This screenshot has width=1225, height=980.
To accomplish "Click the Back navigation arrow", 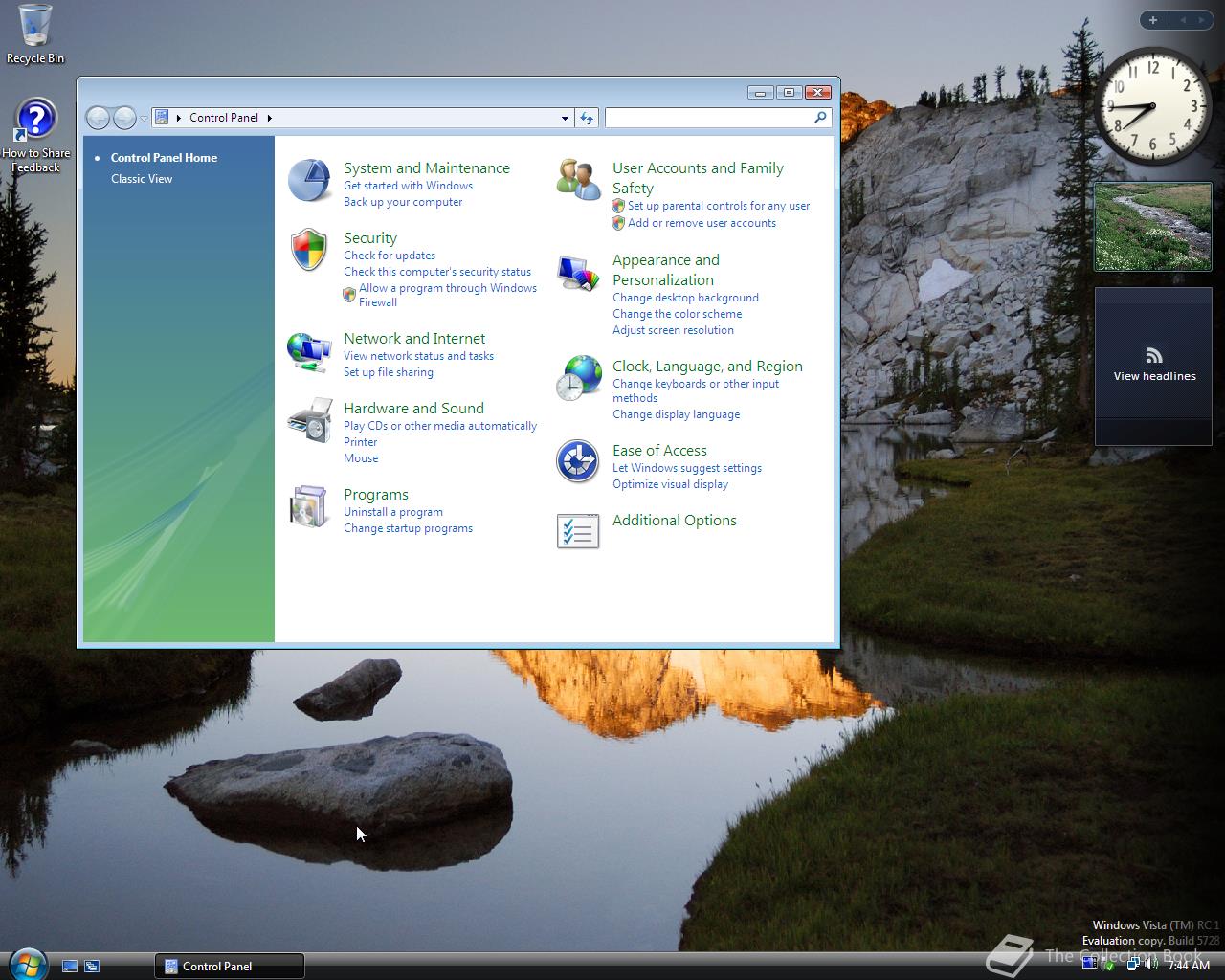I will tap(98, 118).
